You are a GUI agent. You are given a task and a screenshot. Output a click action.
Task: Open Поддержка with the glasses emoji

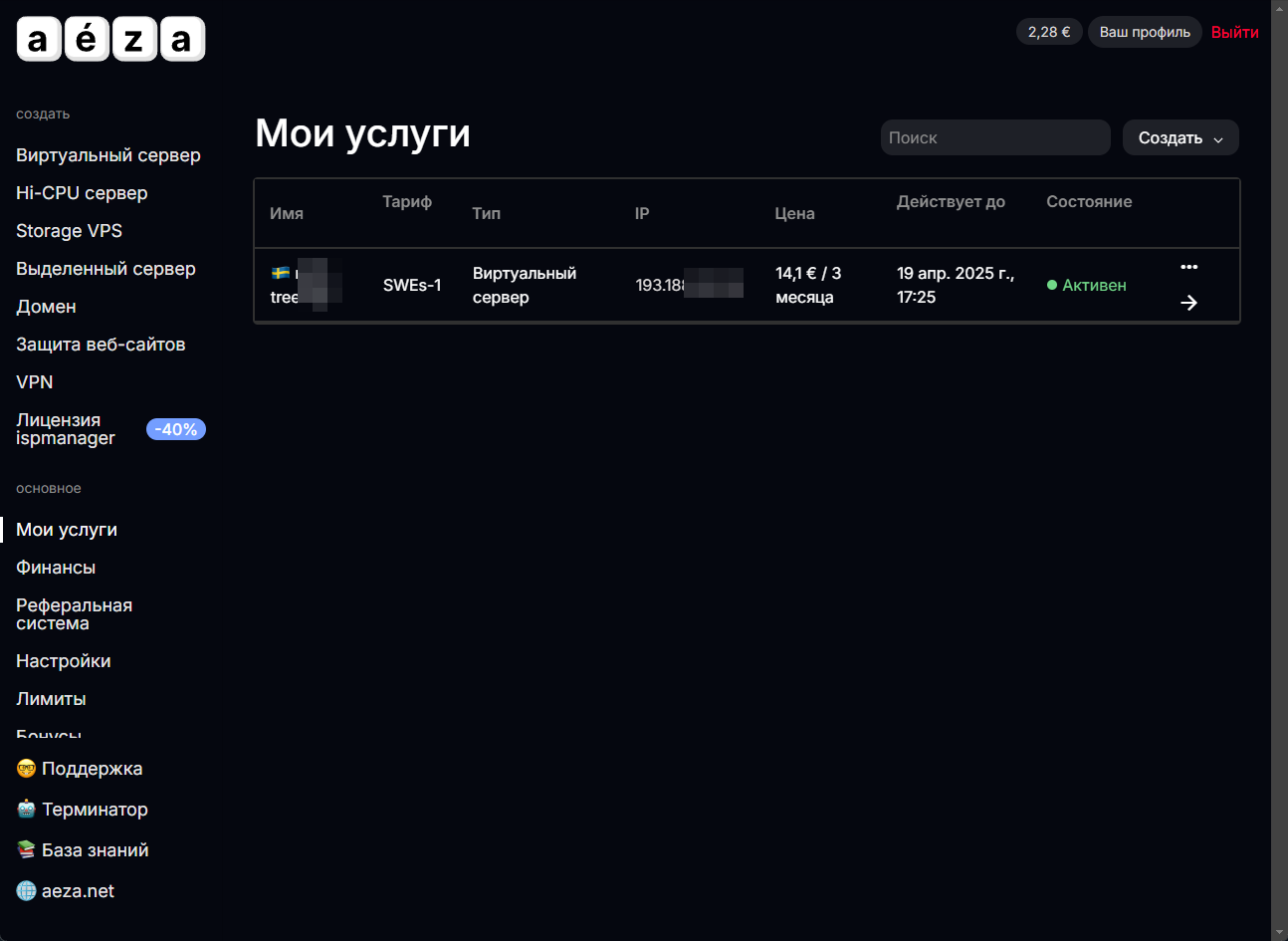80,769
